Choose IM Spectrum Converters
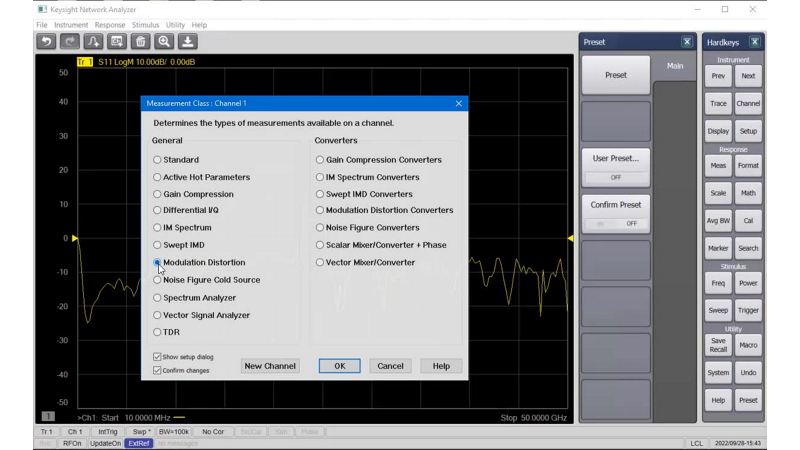Viewport: 800px width, 450px height. click(320, 177)
